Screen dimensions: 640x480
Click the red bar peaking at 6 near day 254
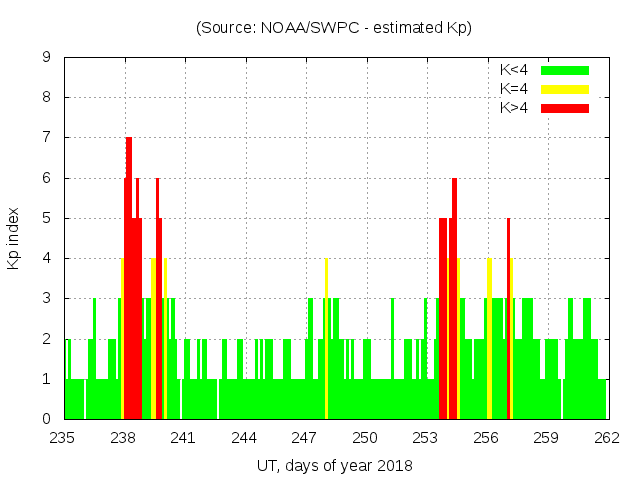coord(454,300)
